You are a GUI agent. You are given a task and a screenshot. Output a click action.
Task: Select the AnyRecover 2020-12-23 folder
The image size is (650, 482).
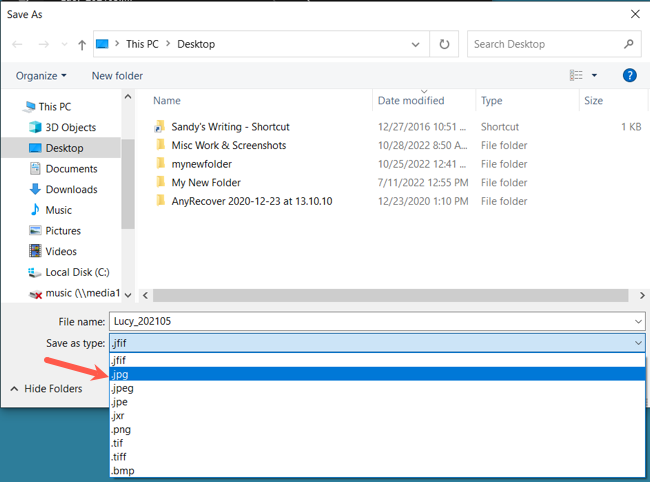click(252, 201)
